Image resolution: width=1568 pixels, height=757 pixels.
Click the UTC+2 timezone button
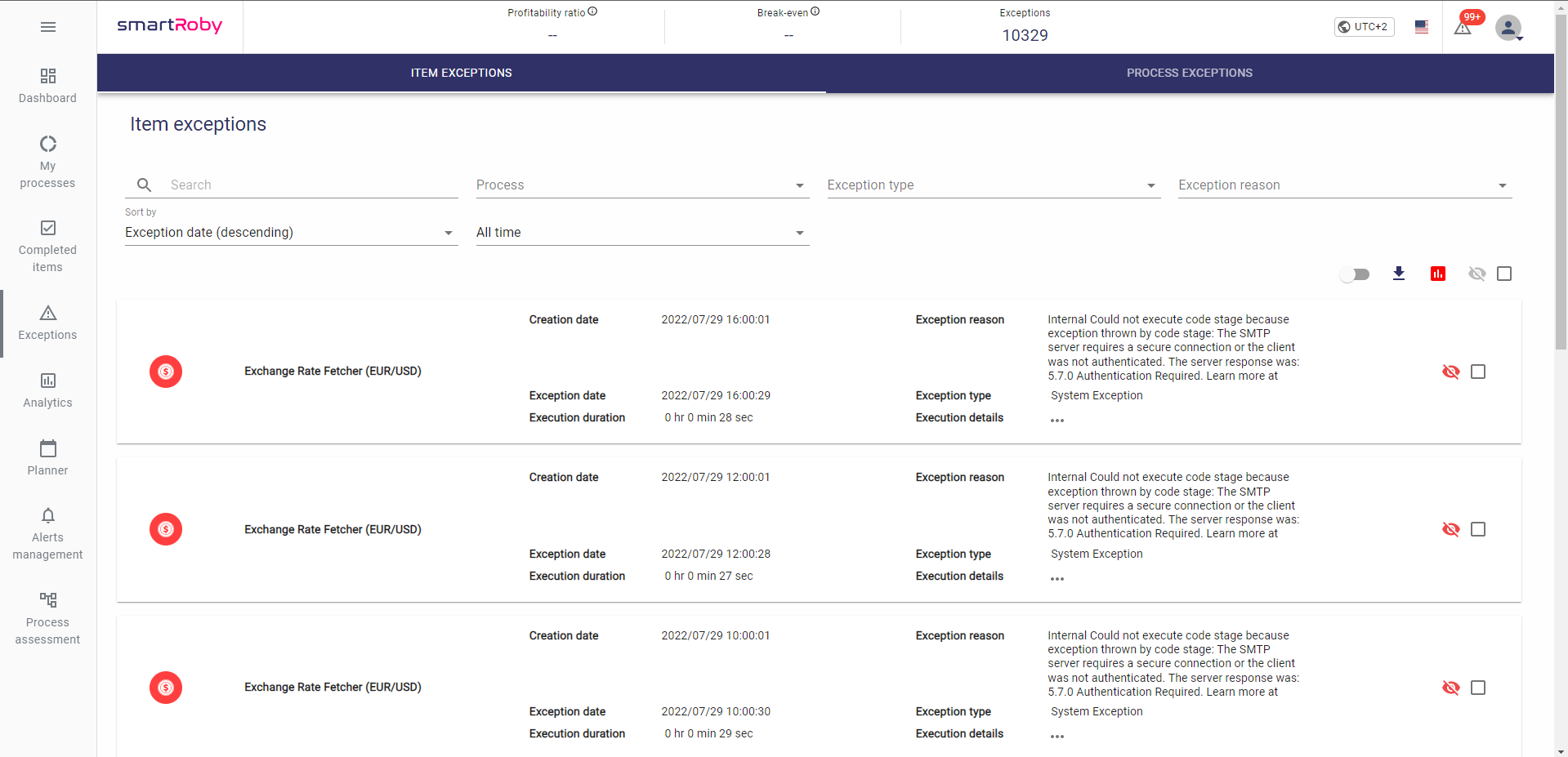(1364, 27)
